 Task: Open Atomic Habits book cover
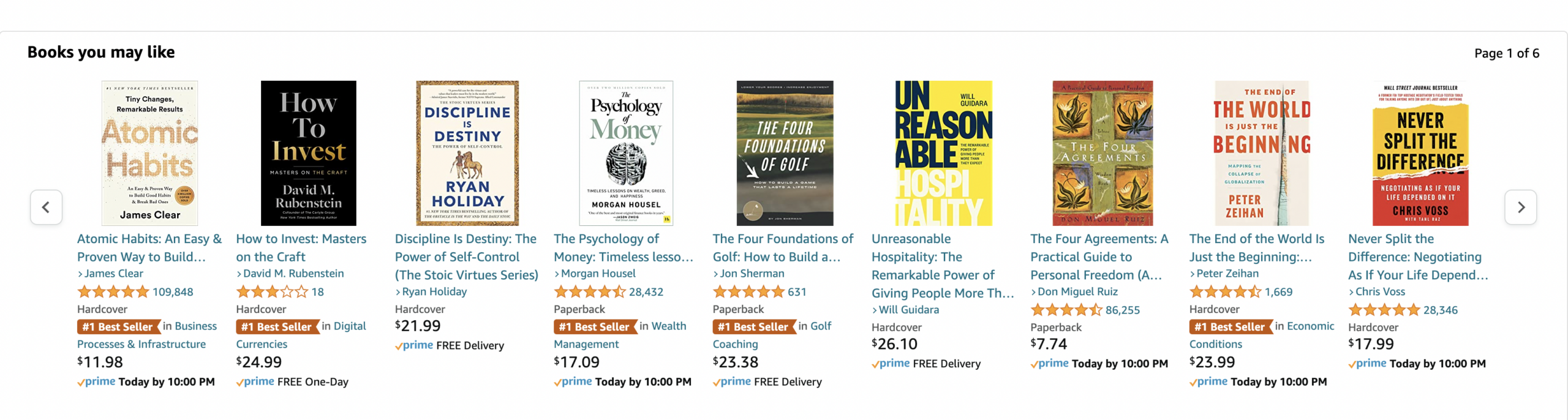(x=149, y=153)
